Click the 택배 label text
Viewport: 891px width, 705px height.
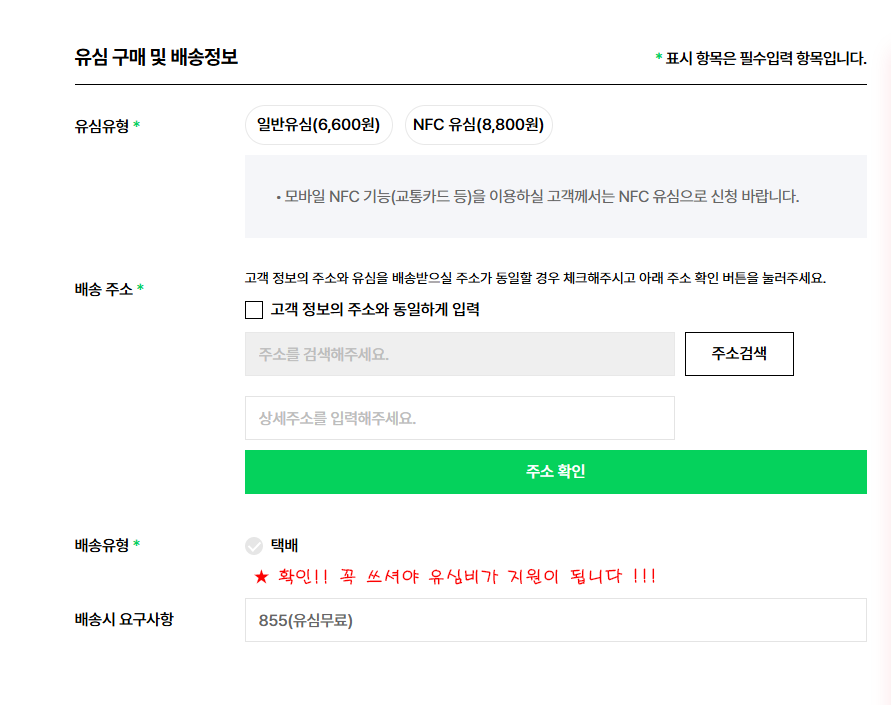284,545
